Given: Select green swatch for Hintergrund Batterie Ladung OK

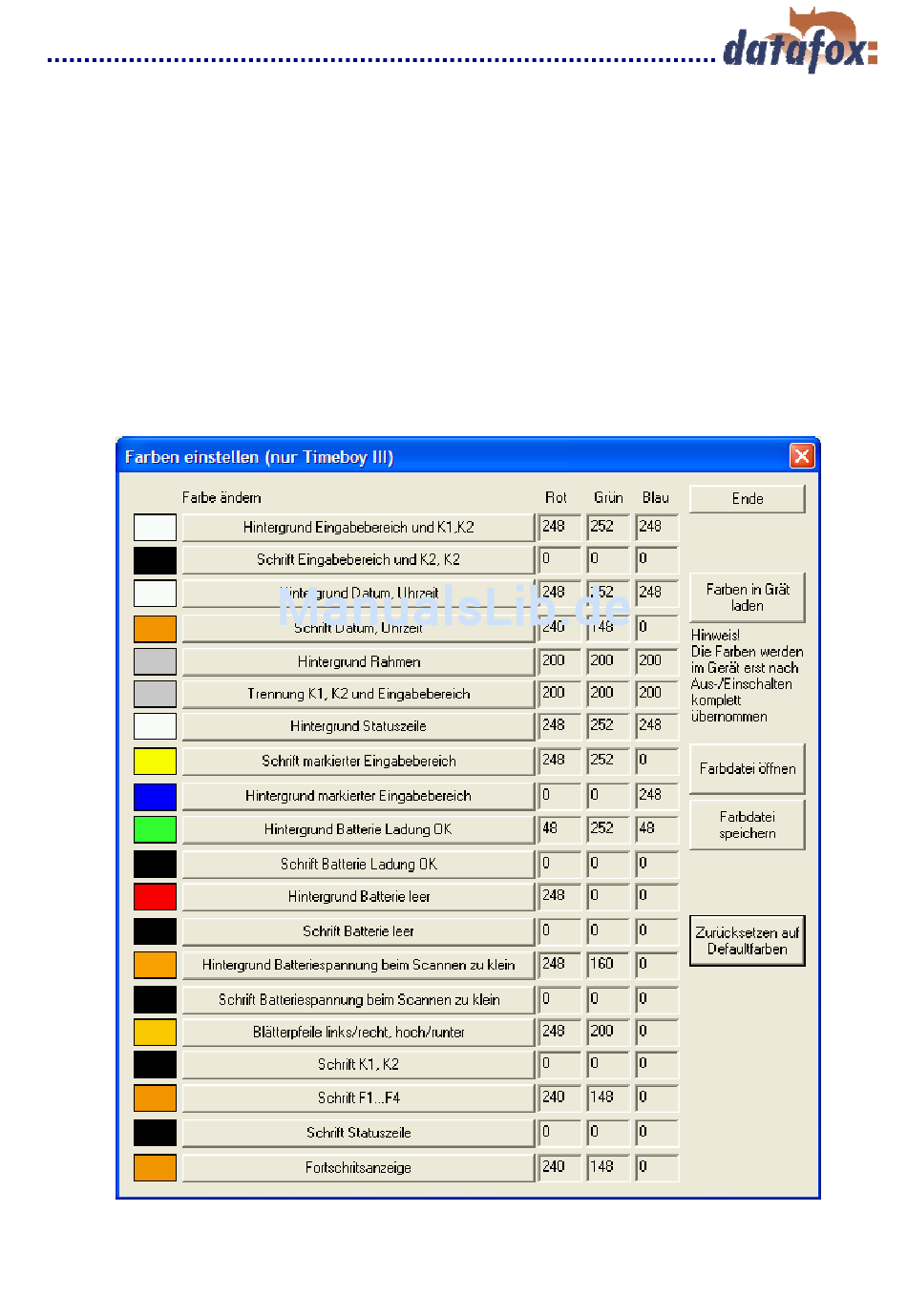Looking at the screenshot, I should pos(155,829).
